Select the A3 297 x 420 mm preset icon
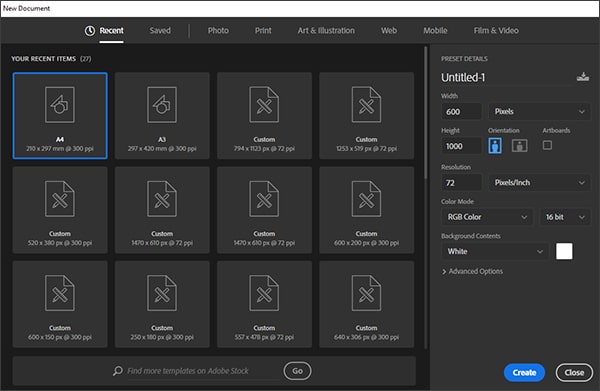 point(162,105)
